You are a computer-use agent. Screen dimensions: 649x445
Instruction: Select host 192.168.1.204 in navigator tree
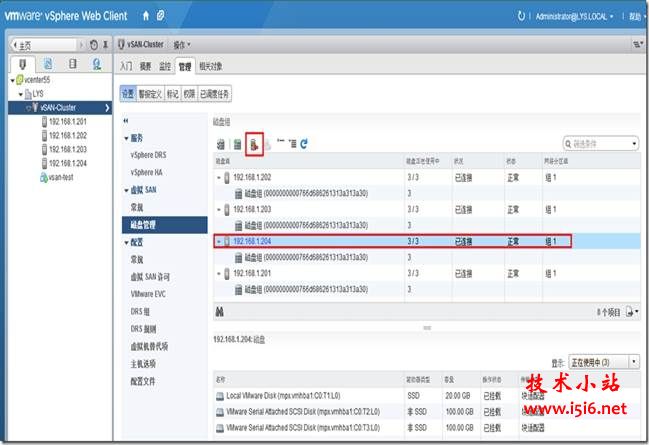click(64, 164)
